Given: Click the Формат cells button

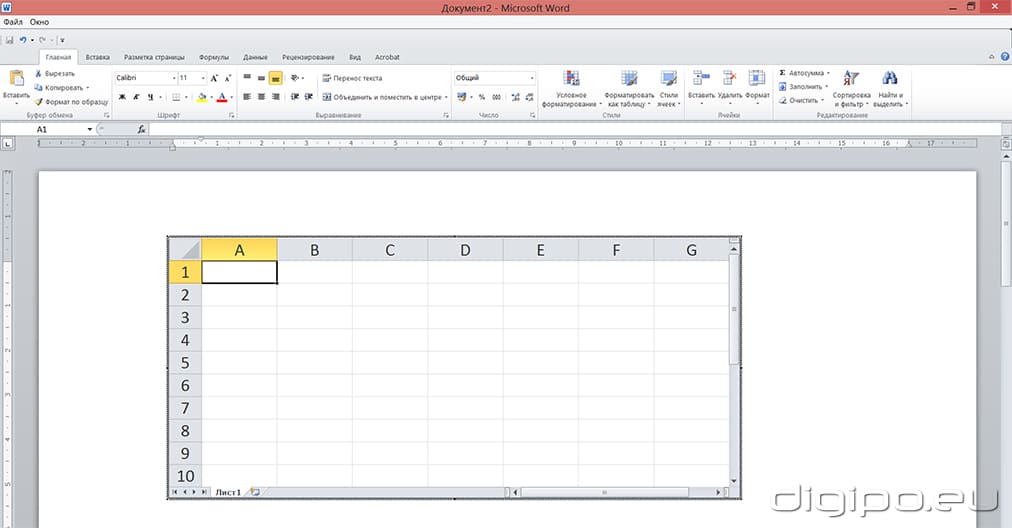Looking at the screenshot, I should [x=757, y=86].
